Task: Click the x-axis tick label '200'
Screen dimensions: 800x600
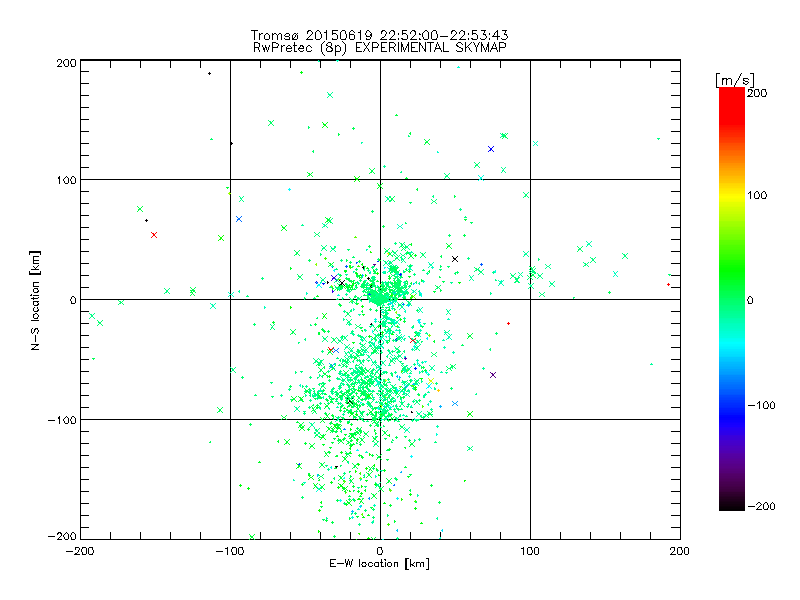Action: point(680,551)
